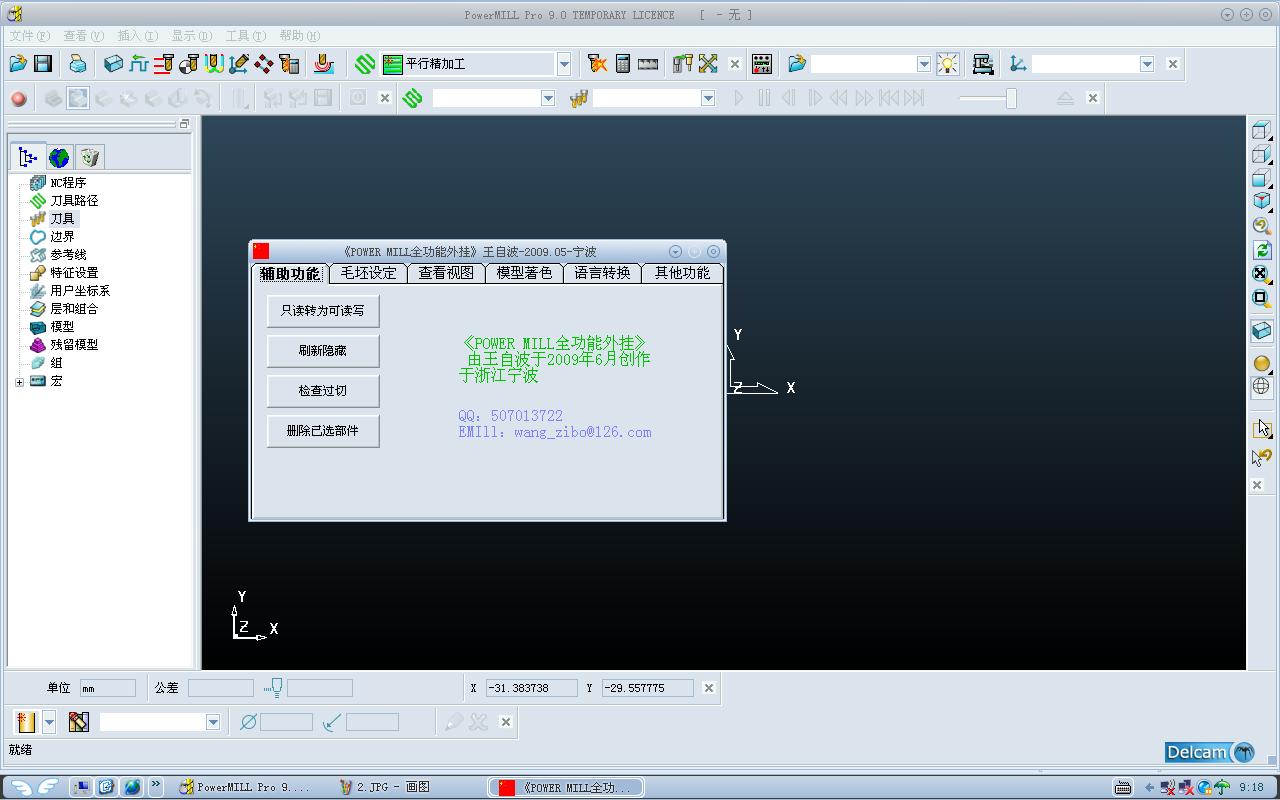Open the simulation tool dropdown arrow
Viewport: 1280px width, 800px height.
(708, 98)
